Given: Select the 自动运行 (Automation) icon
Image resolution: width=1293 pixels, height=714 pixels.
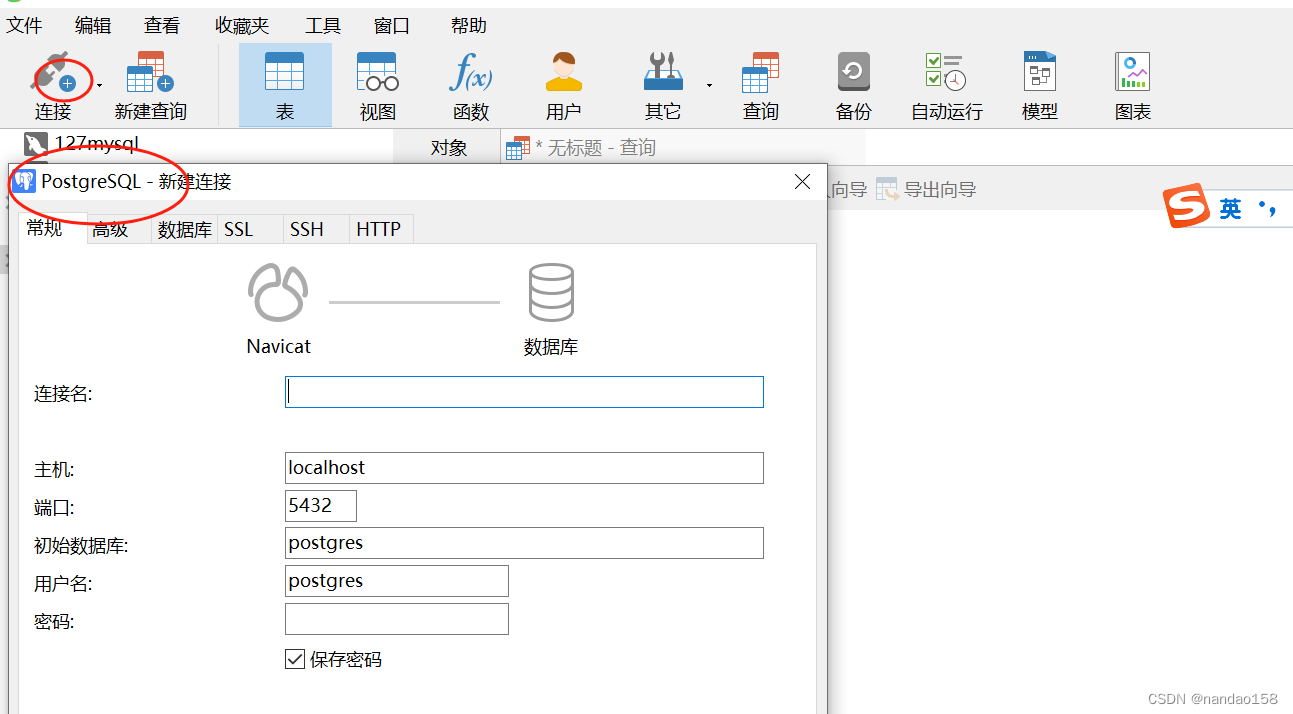Looking at the screenshot, I should coord(944,85).
